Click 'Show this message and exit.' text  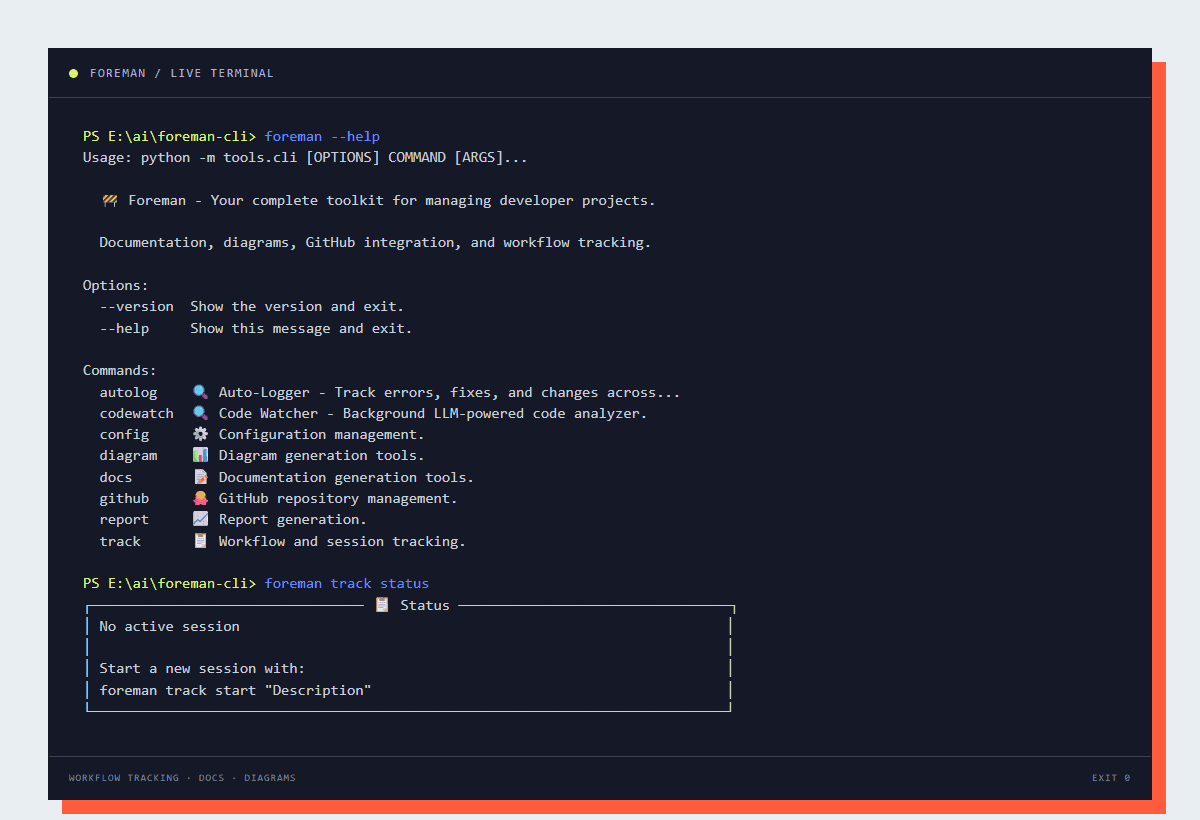301,328
